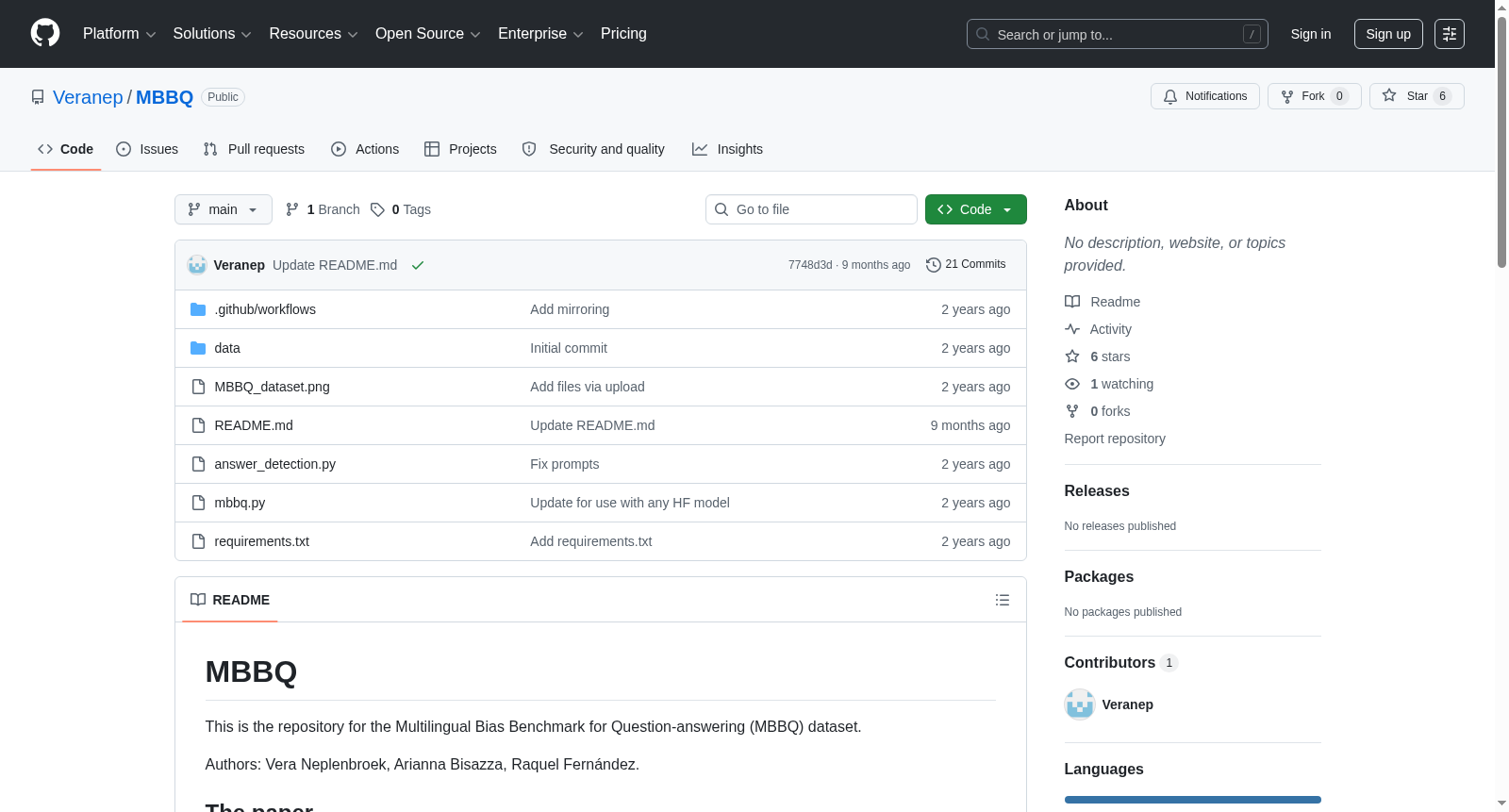Viewport: 1509px width, 812px height.
Task: Expand the Open Source menu
Action: pos(427,34)
